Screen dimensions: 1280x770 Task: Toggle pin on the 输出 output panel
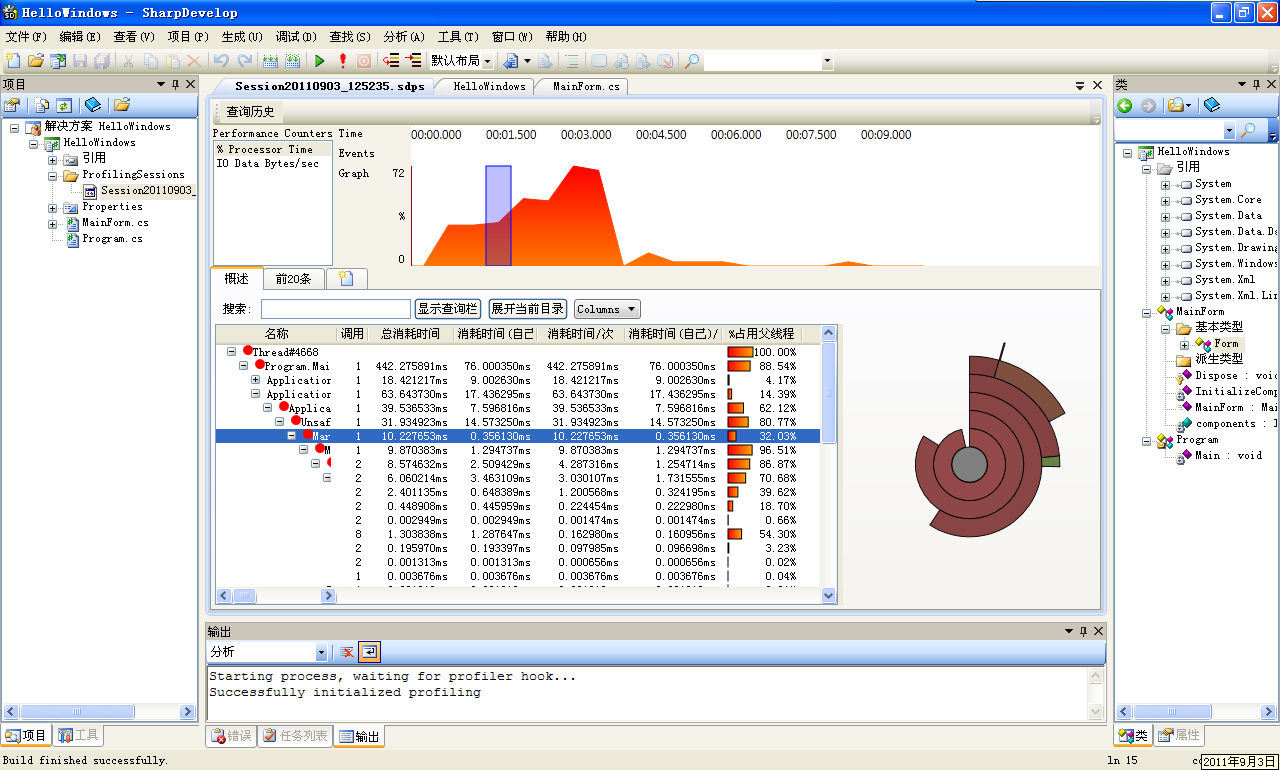(1082, 631)
